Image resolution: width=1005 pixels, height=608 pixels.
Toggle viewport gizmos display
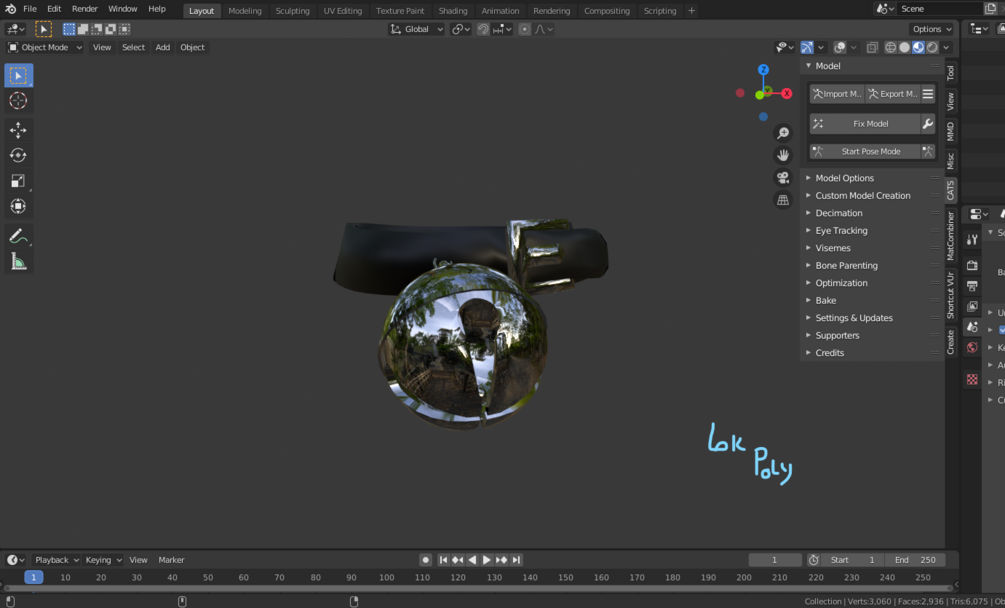tap(807, 47)
